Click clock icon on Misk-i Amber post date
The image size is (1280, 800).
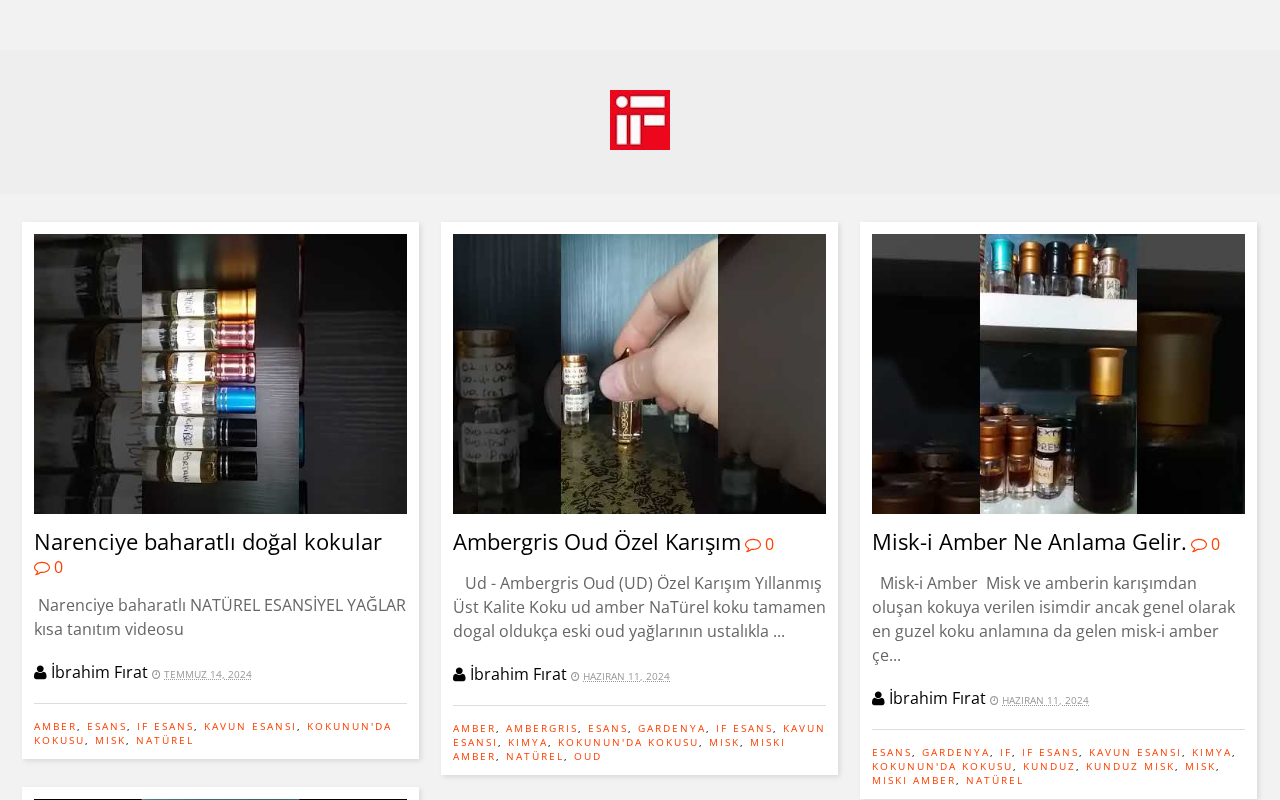click(x=994, y=701)
